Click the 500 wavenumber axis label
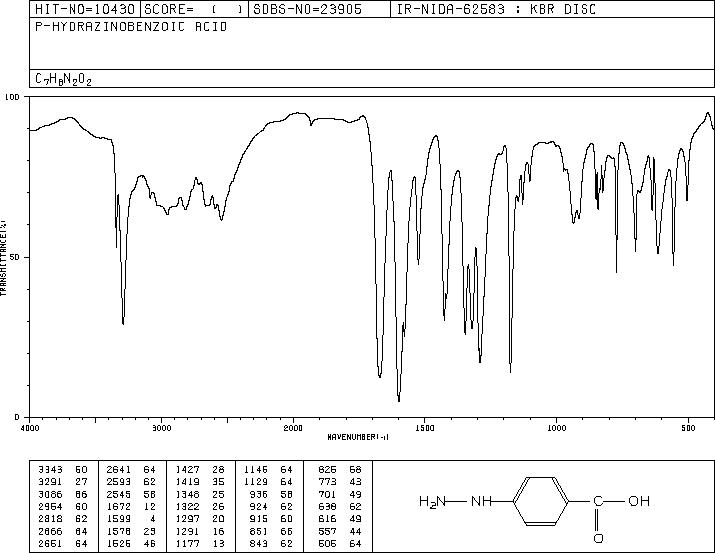The height and width of the screenshot is (553, 715). click(x=688, y=428)
